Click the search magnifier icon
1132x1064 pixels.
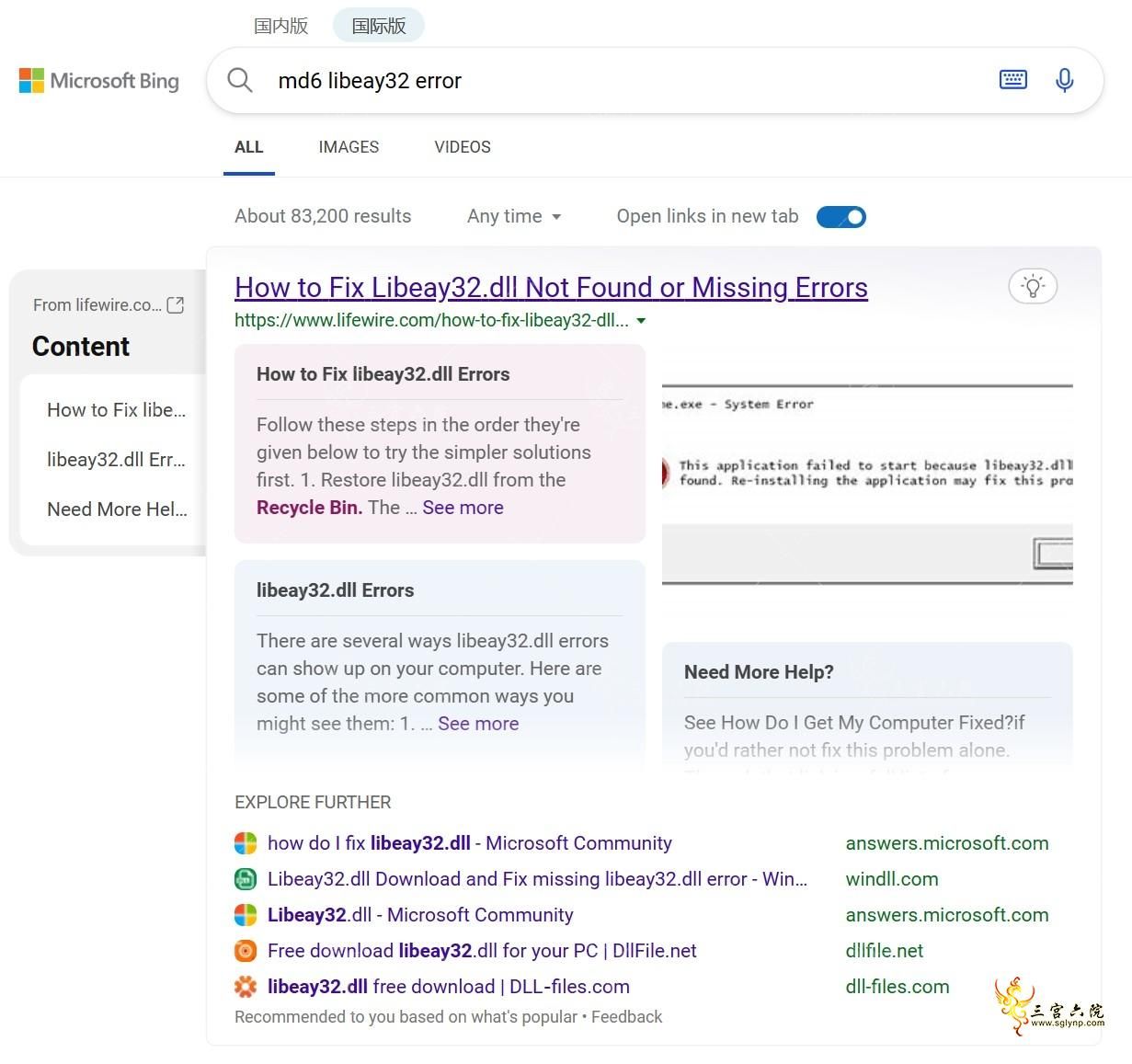point(240,80)
